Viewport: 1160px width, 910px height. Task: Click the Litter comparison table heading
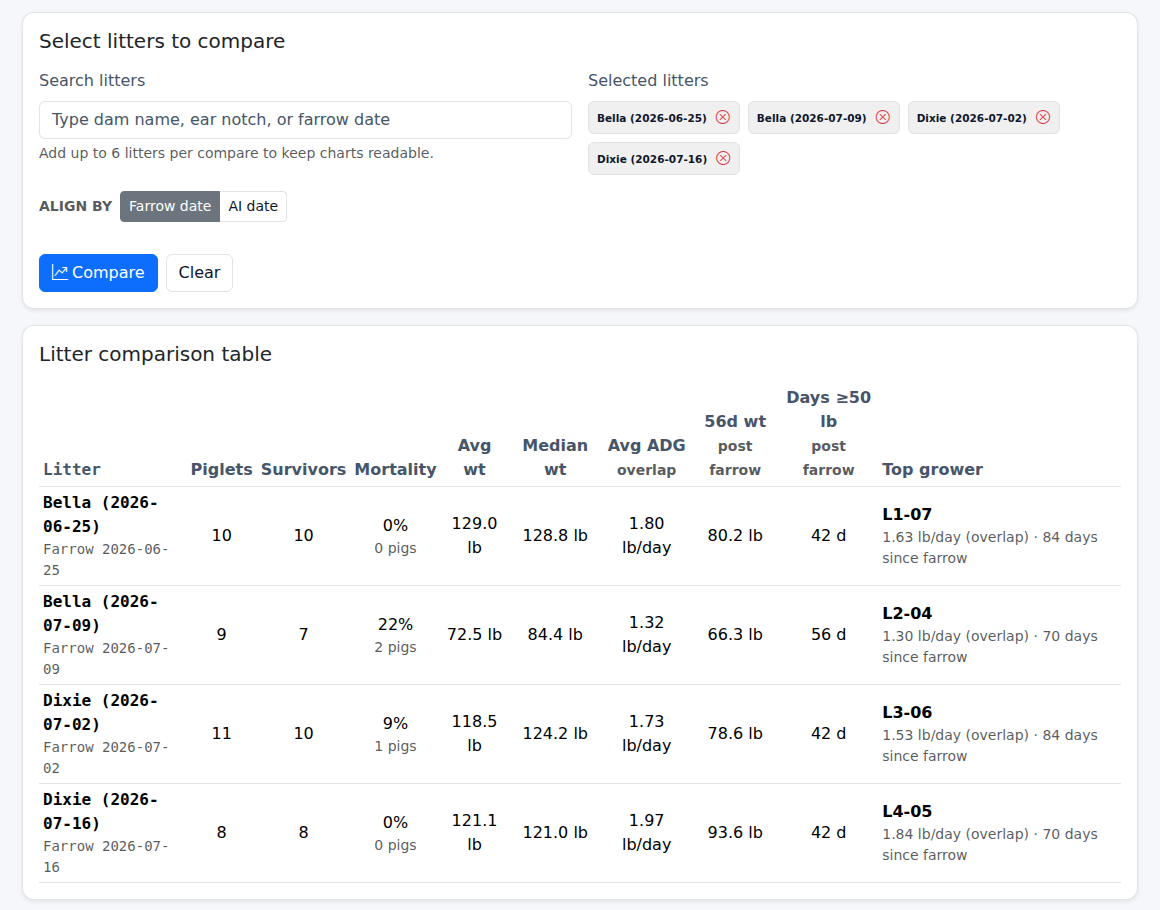click(x=155, y=354)
